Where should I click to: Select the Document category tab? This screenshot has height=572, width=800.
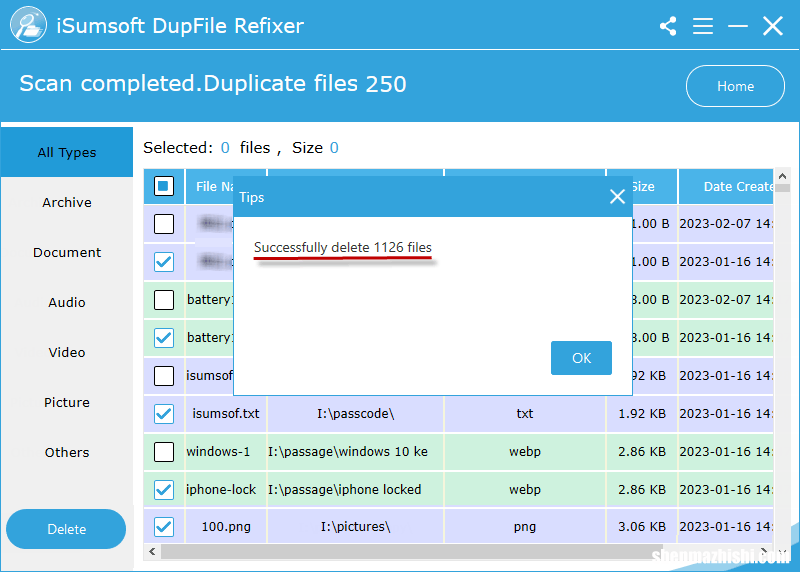pyautogui.click(x=67, y=253)
